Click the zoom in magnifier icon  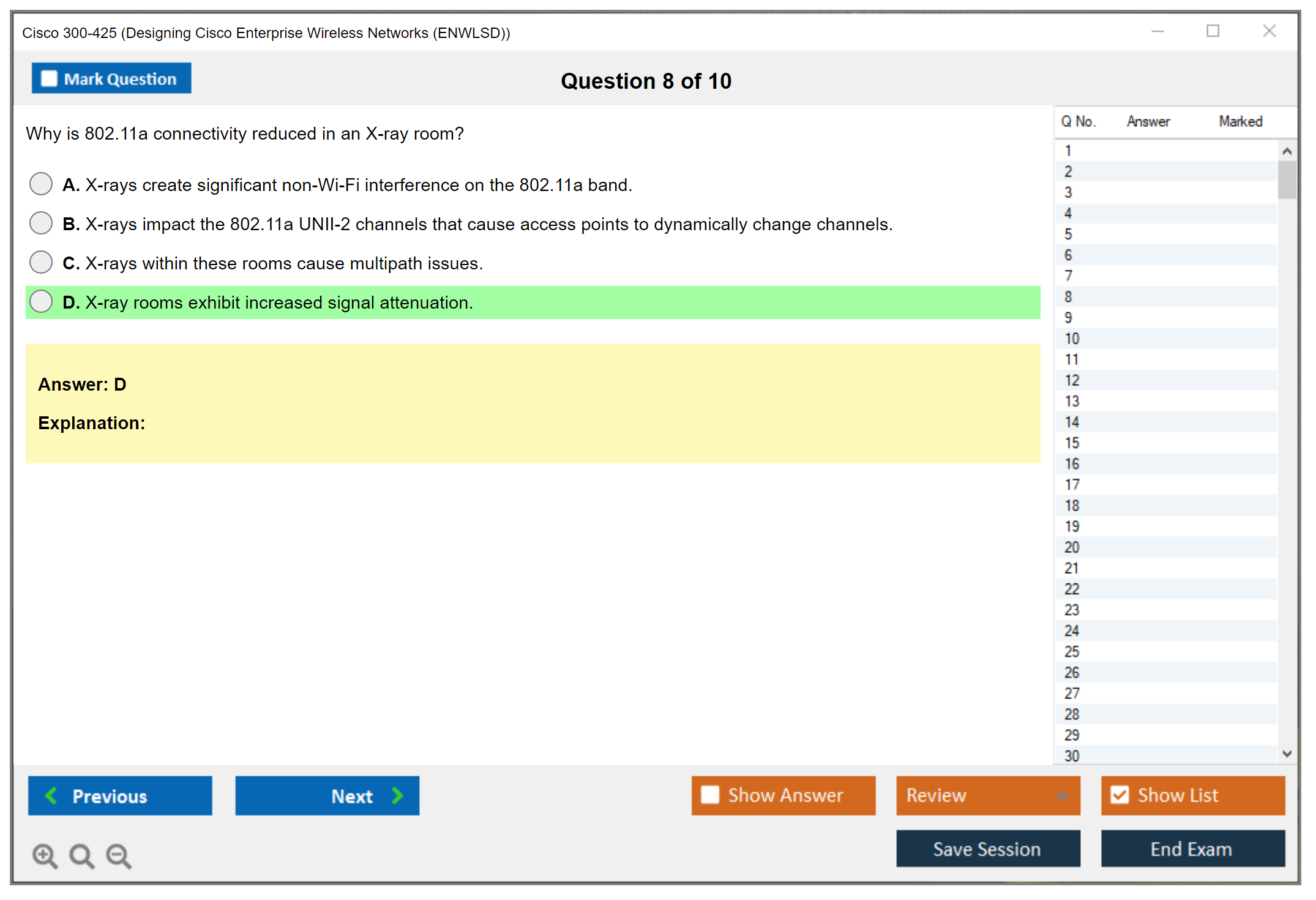(x=45, y=855)
